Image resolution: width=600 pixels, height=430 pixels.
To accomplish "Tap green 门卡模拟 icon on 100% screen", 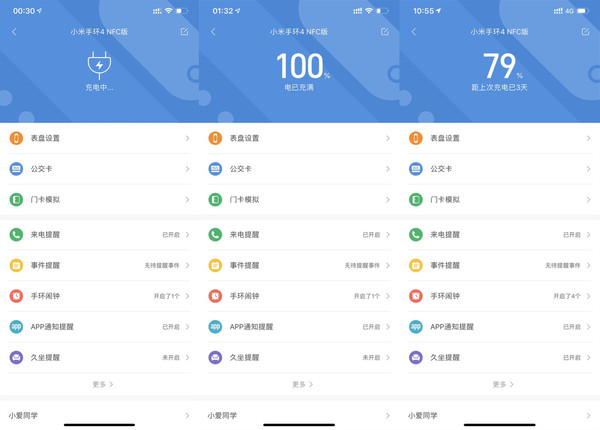I will point(215,199).
